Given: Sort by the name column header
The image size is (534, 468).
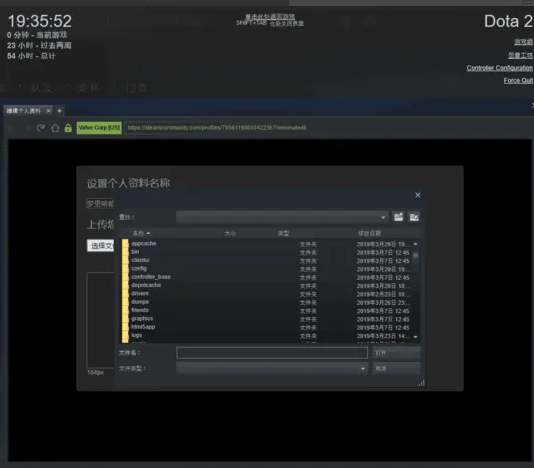Looking at the screenshot, I should (141, 233).
